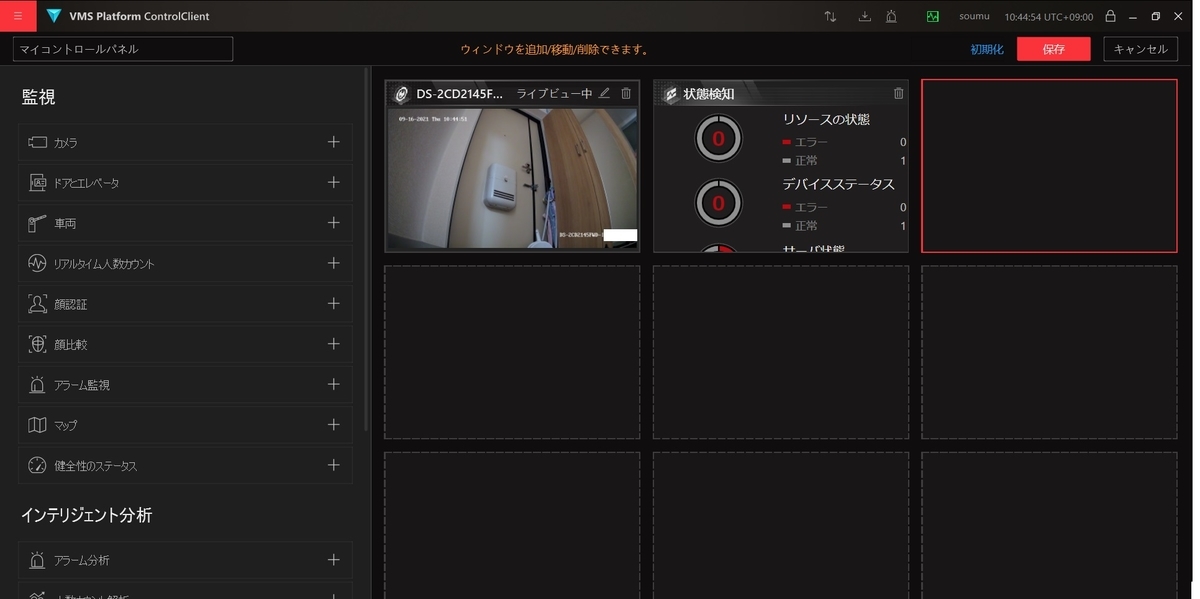Expand the アラーム監視 alarm monitoring section
Image resolution: width=1200 pixels, height=599 pixels.
[x=334, y=384]
